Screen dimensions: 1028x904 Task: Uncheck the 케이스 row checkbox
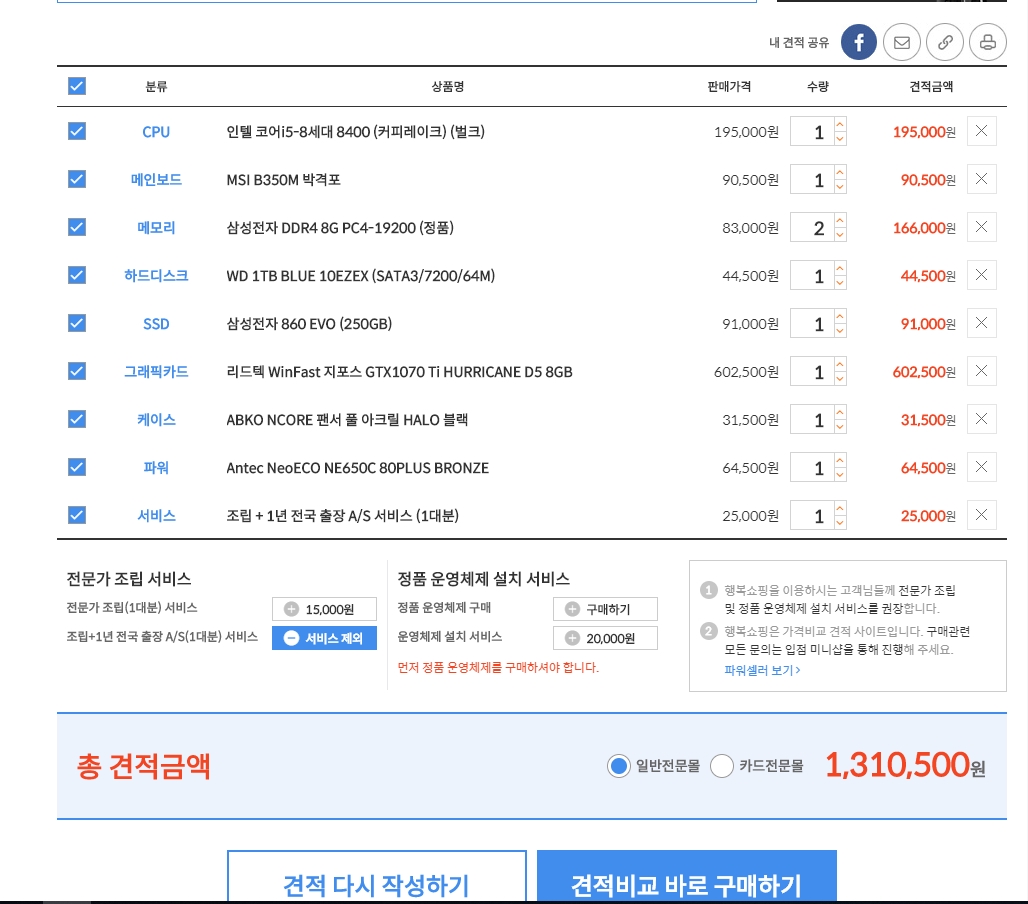(77, 419)
